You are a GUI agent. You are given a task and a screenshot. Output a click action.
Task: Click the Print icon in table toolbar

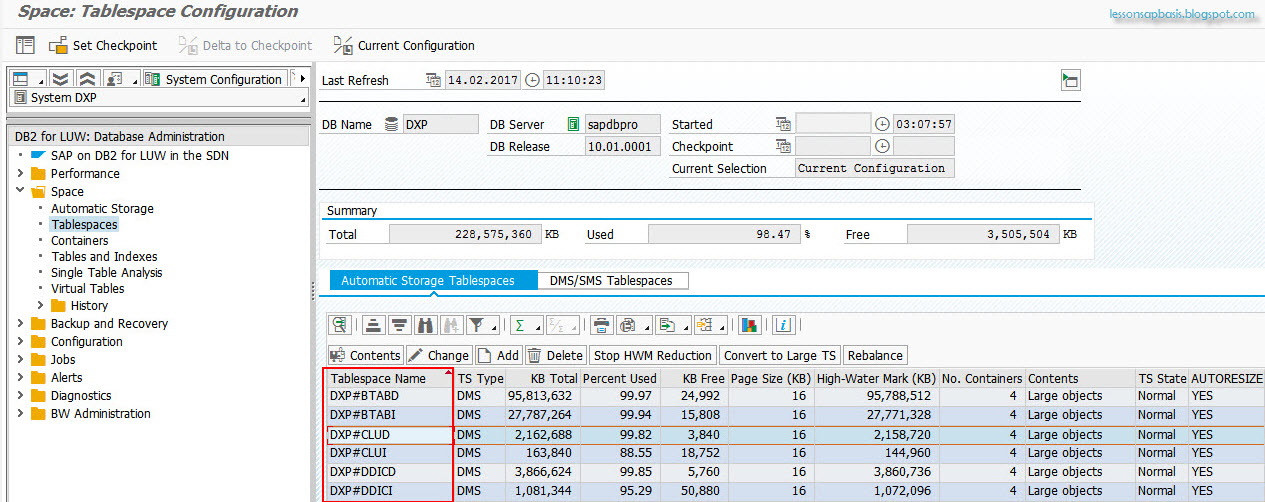click(601, 325)
